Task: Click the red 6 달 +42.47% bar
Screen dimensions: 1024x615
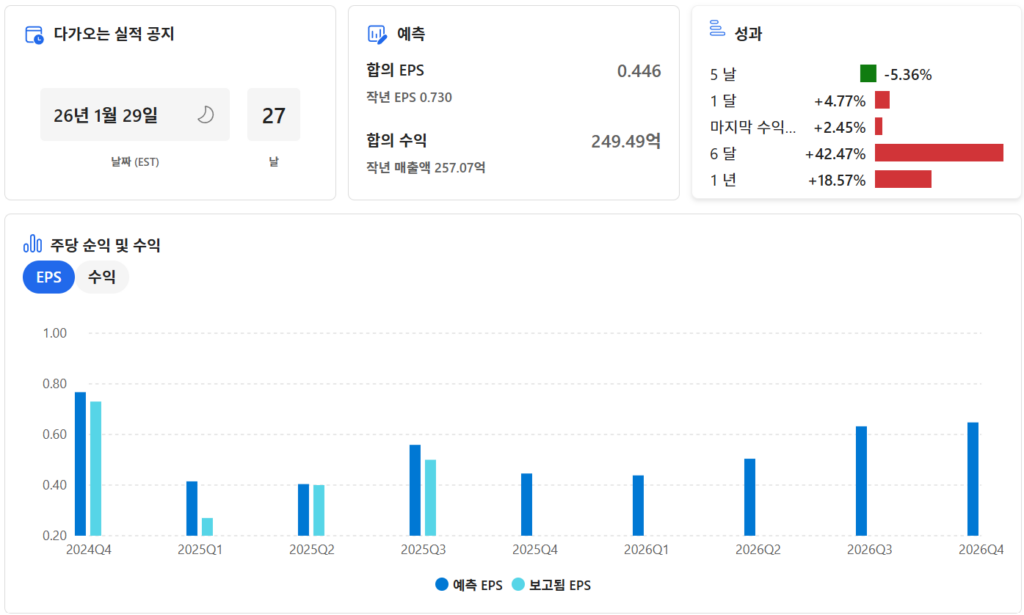Action: (938, 152)
